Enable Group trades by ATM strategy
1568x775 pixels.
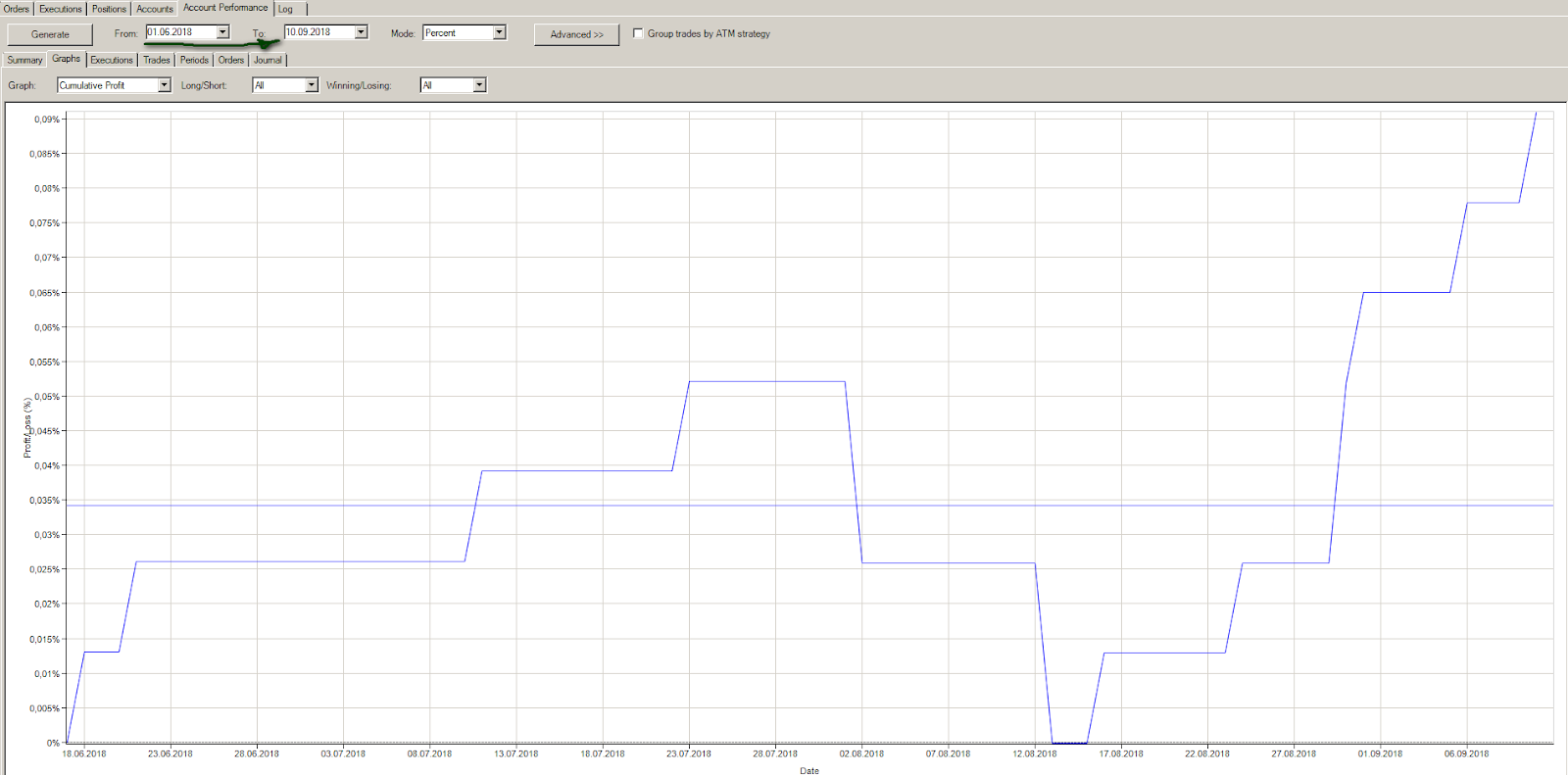pos(639,33)
